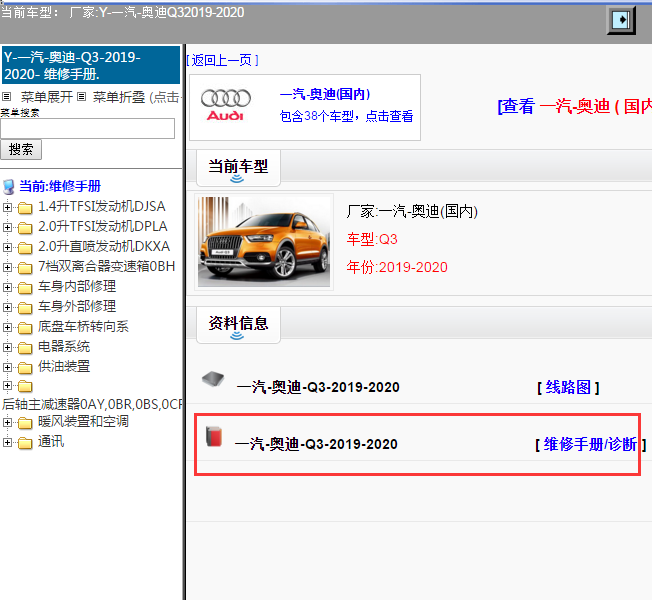Open 电器系统 tree item
The height and width of the screenshot is (600, 652).
tap(64, 346)
